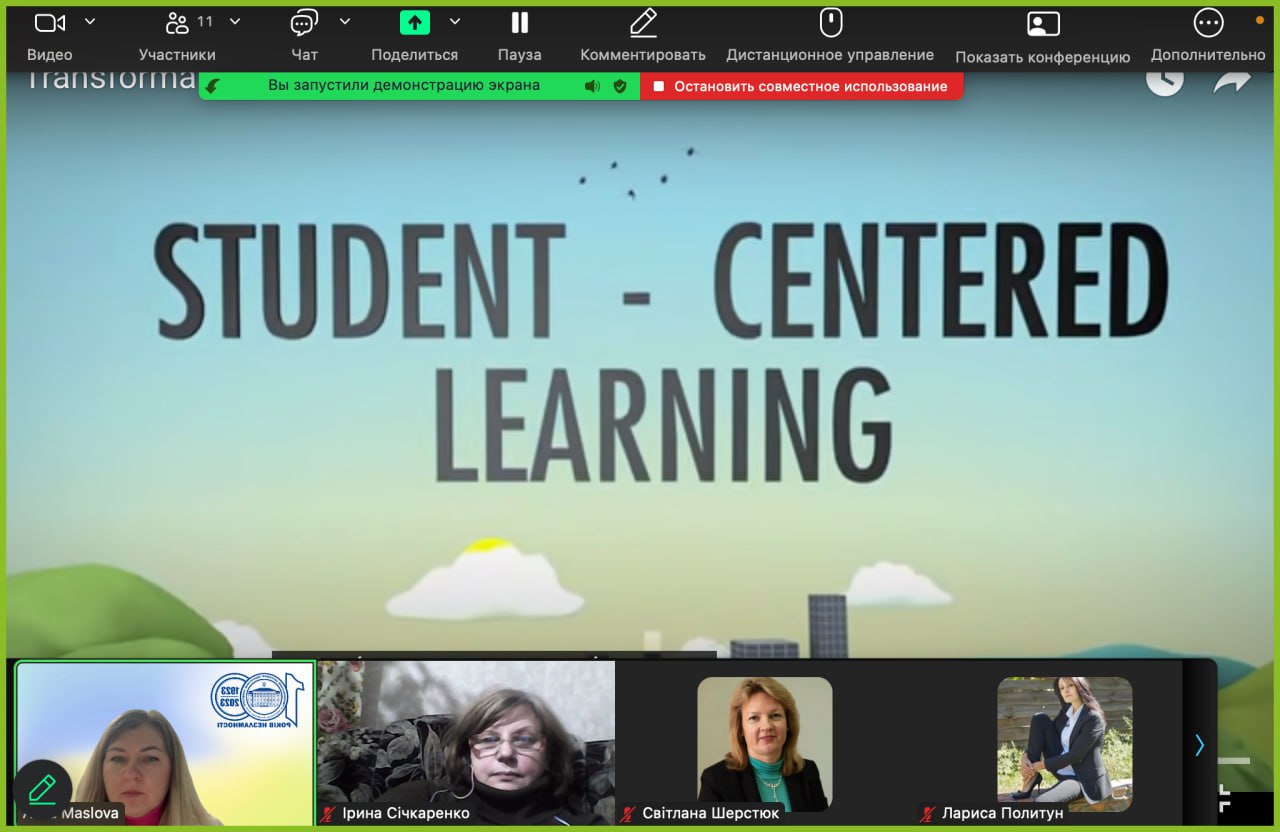Click the video's Watch later clock icon
Viewport: 1280px width, 832px height.
(1164, 80)
